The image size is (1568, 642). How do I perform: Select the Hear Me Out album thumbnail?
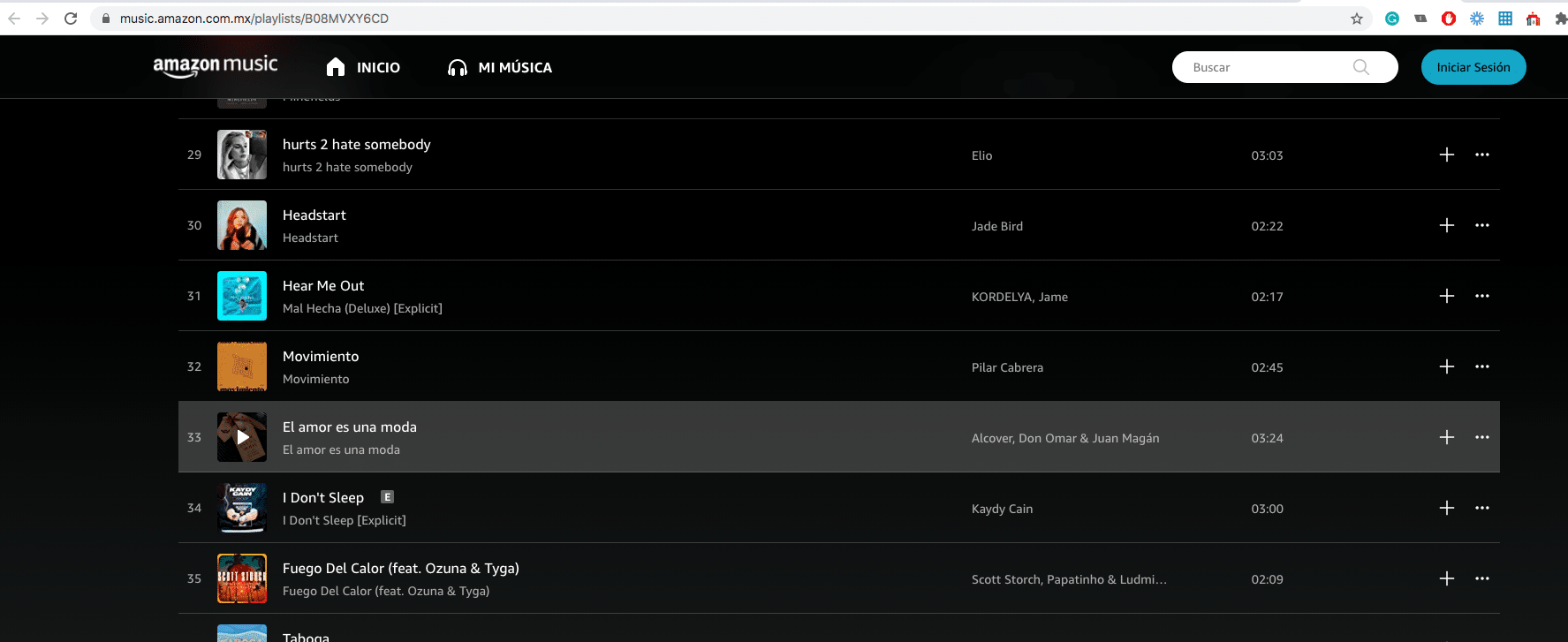point(242,296)
